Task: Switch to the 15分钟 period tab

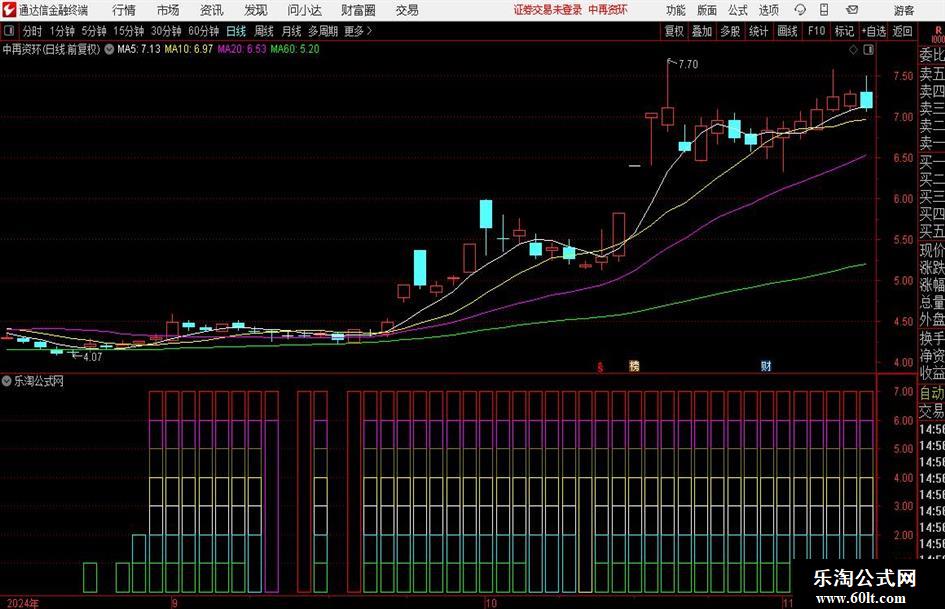Action: click(x=128, y=31)
